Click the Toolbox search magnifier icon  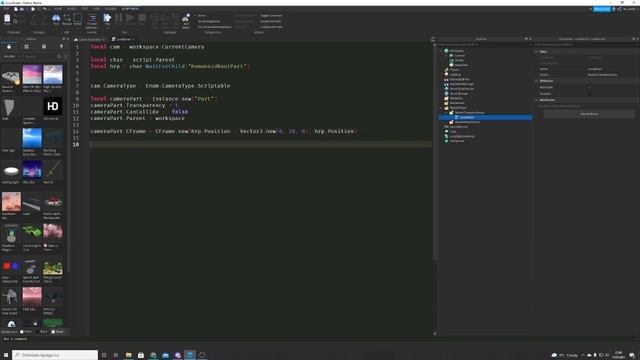click(x=59, y=56)
